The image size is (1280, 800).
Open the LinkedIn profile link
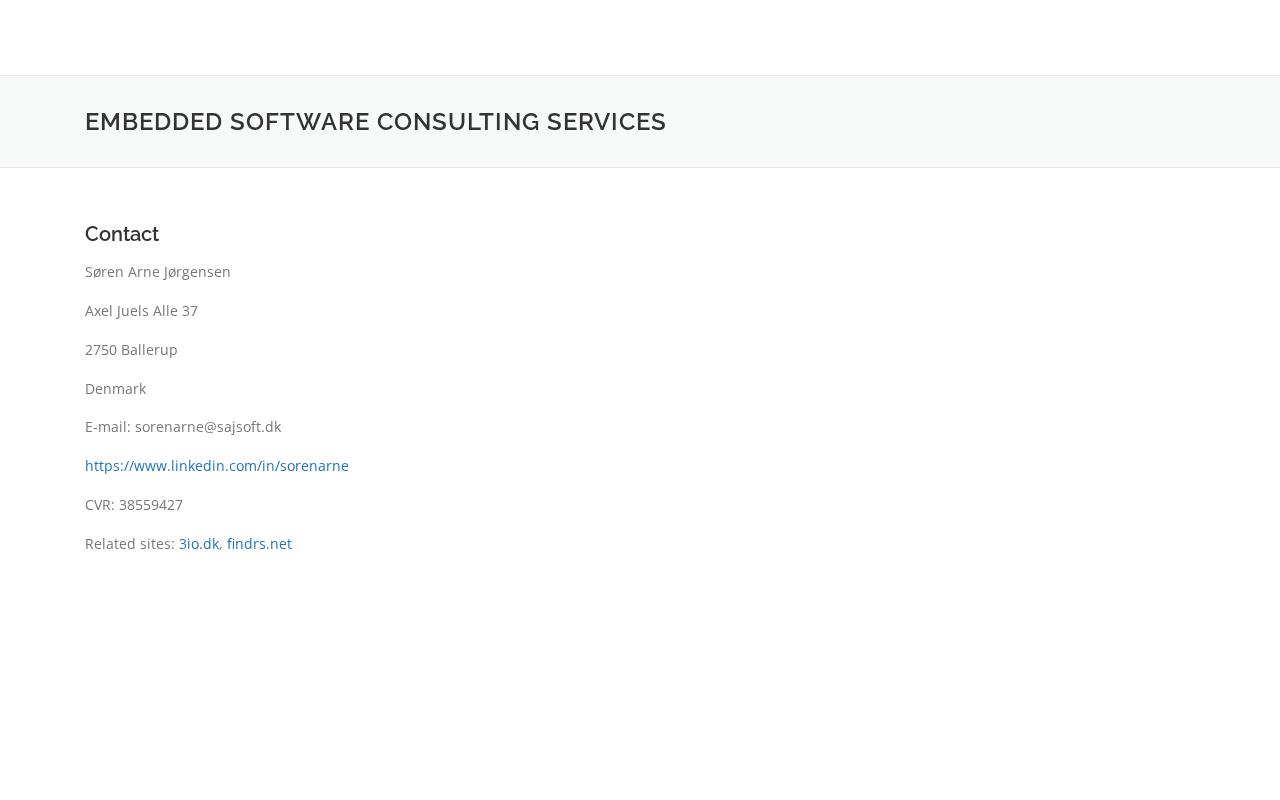217,466
